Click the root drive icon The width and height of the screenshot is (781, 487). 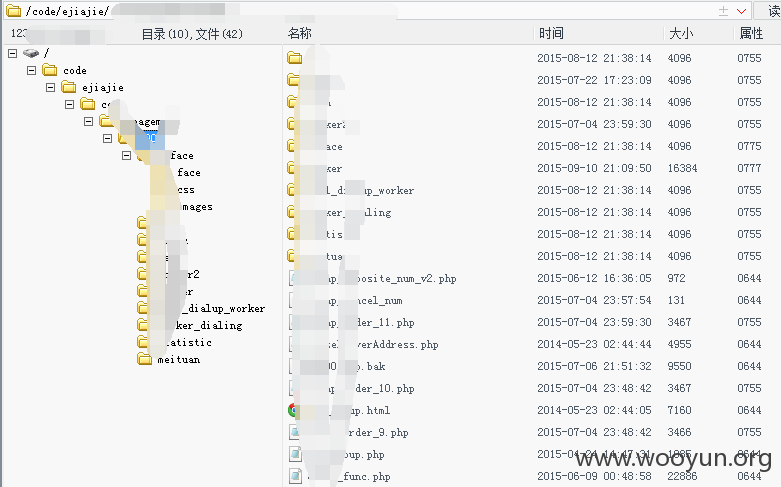[31, 53]
